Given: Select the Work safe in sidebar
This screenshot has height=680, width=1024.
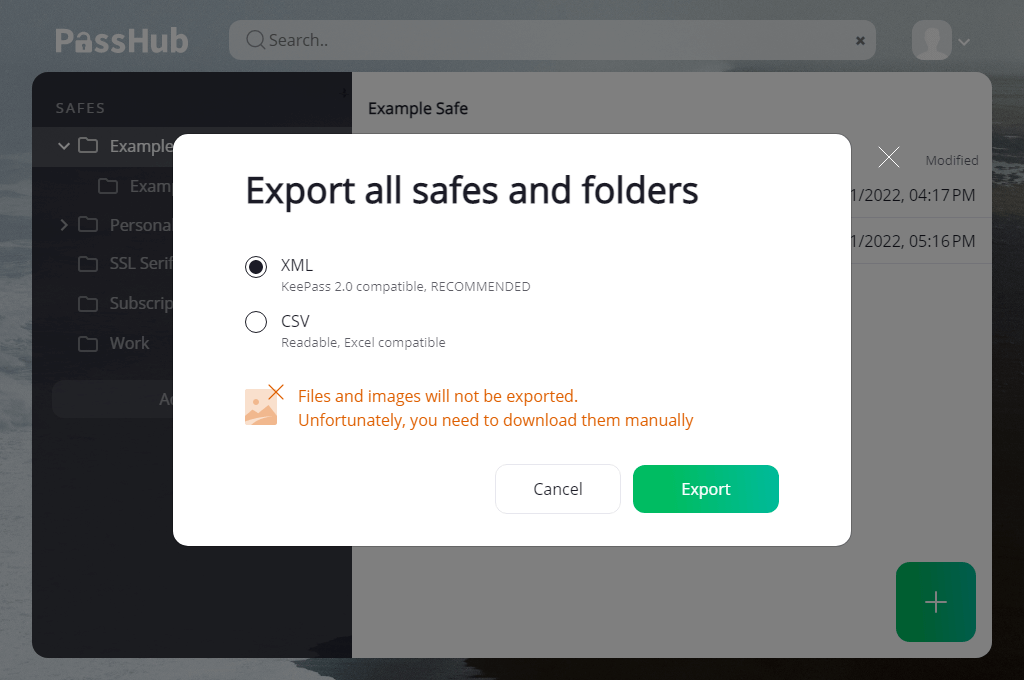Looking at the screenshot, I should tap(129, 343).
